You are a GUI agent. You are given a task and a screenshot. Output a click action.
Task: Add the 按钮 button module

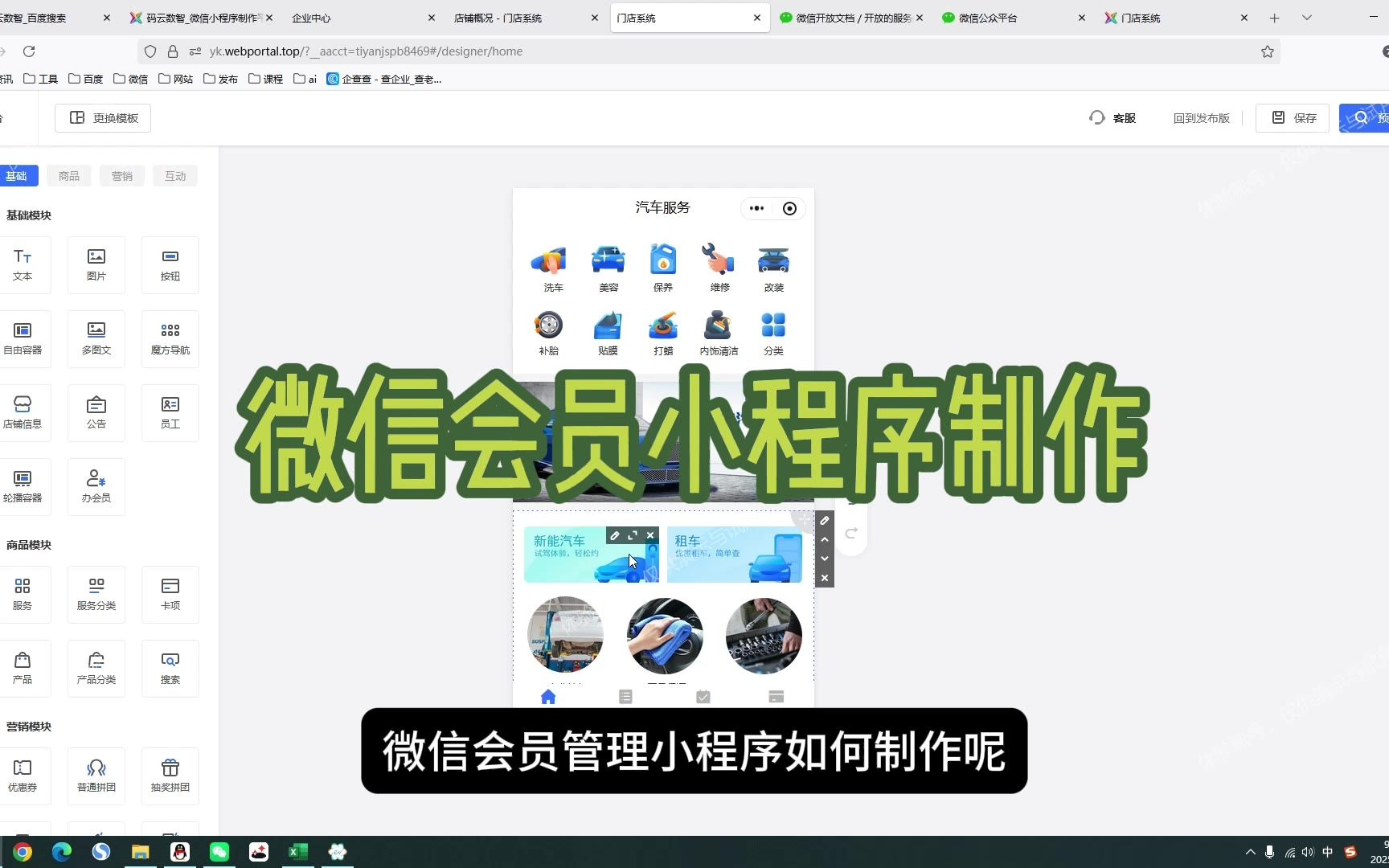tap(170, 265)
